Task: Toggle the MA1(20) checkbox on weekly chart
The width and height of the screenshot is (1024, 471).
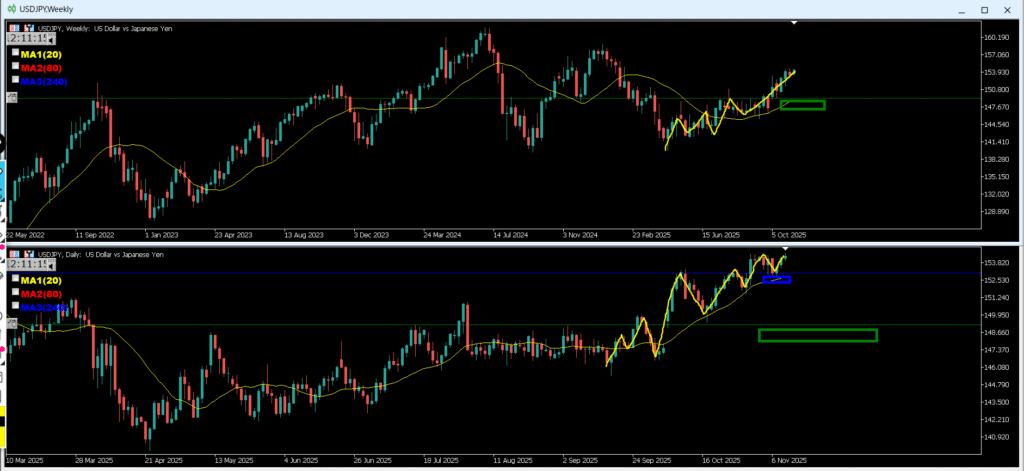Action: pos(15,52)
